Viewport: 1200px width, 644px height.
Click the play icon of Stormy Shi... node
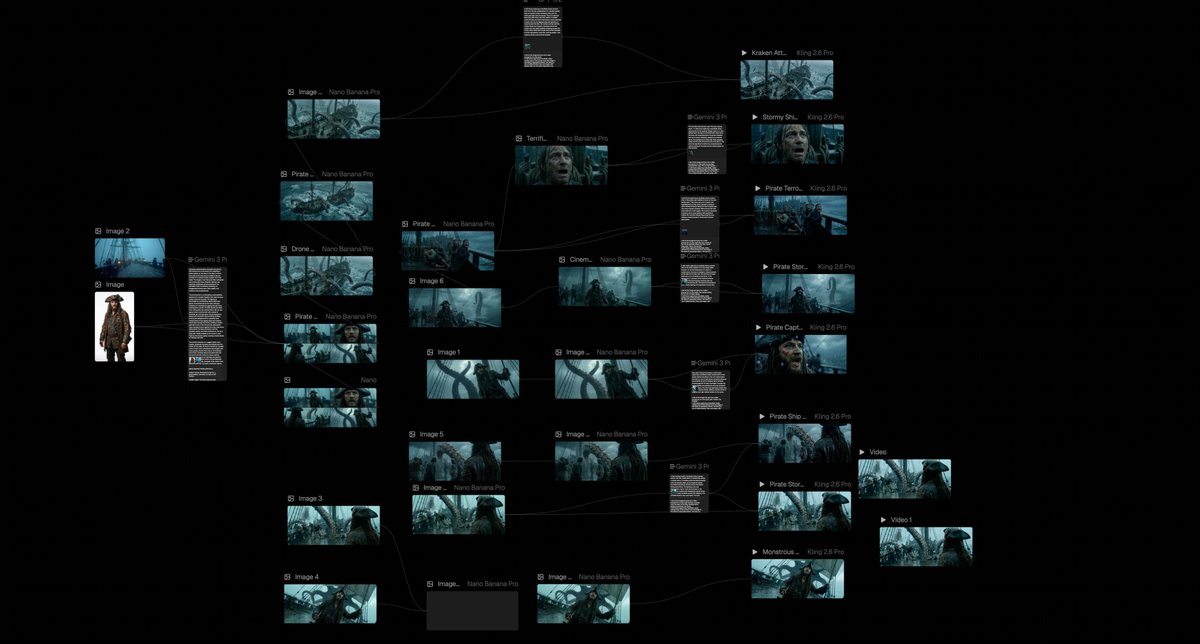pyautogui.click(x=755, y=117)
